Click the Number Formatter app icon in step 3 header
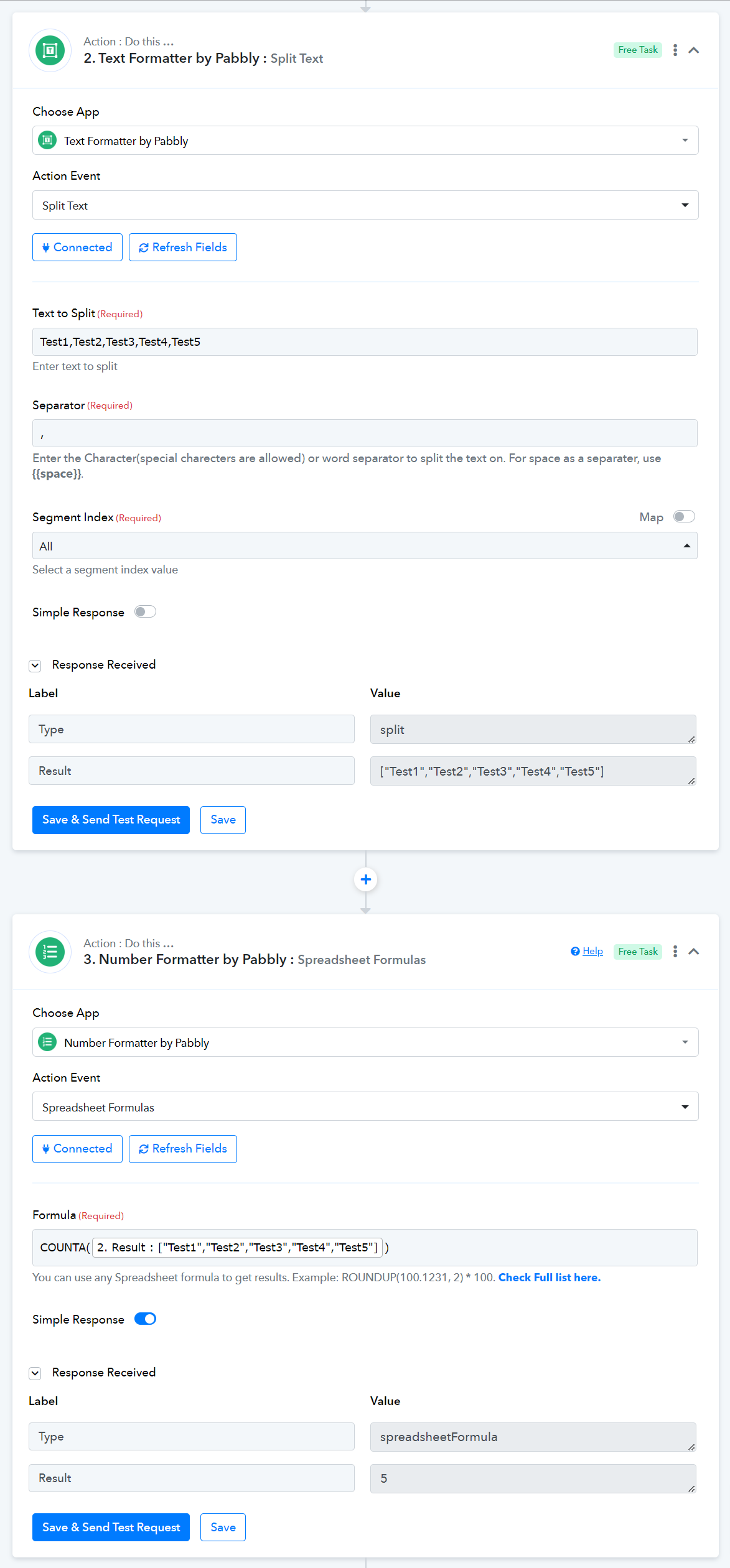Screen dimensions: 730x1568 [50, 952]
